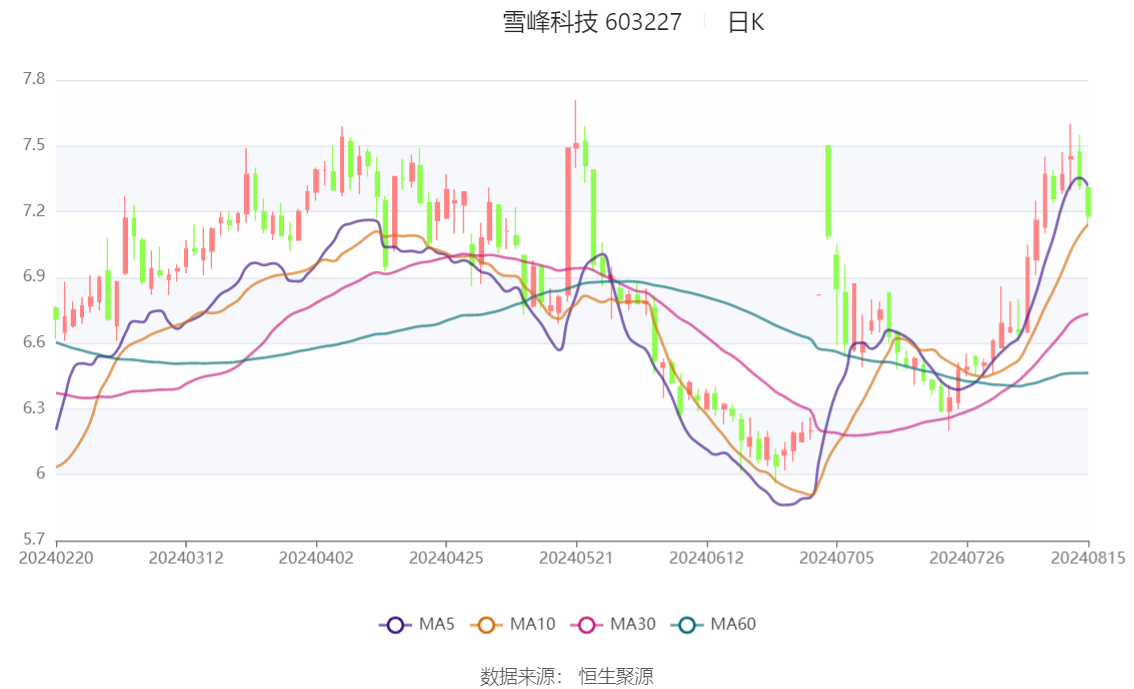Toggle the MA5 legend series
The height and width of the screenshot is (689, 1134).
click(417, 625)
